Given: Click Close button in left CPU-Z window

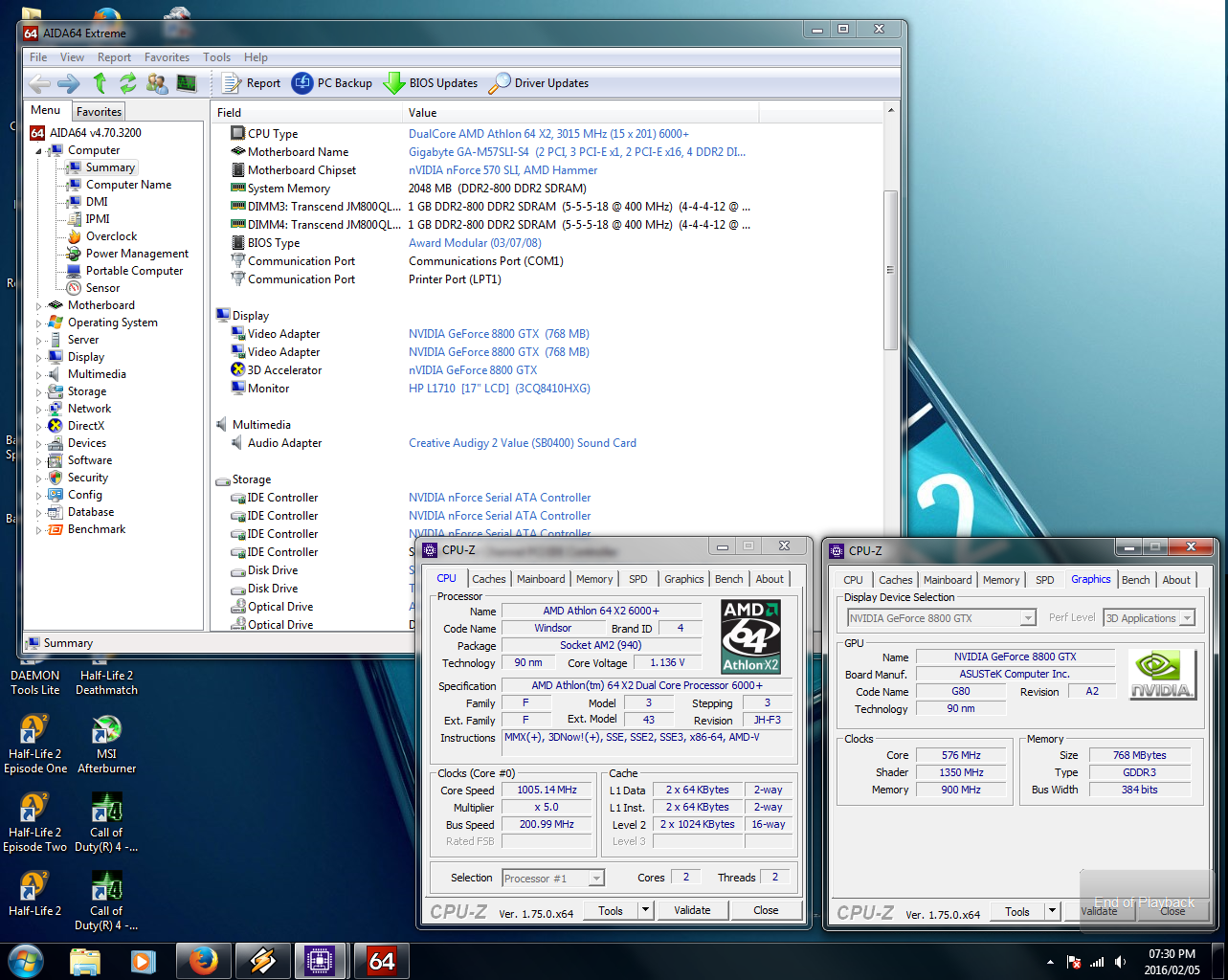Looking at the screenshot, I should 766,911.
